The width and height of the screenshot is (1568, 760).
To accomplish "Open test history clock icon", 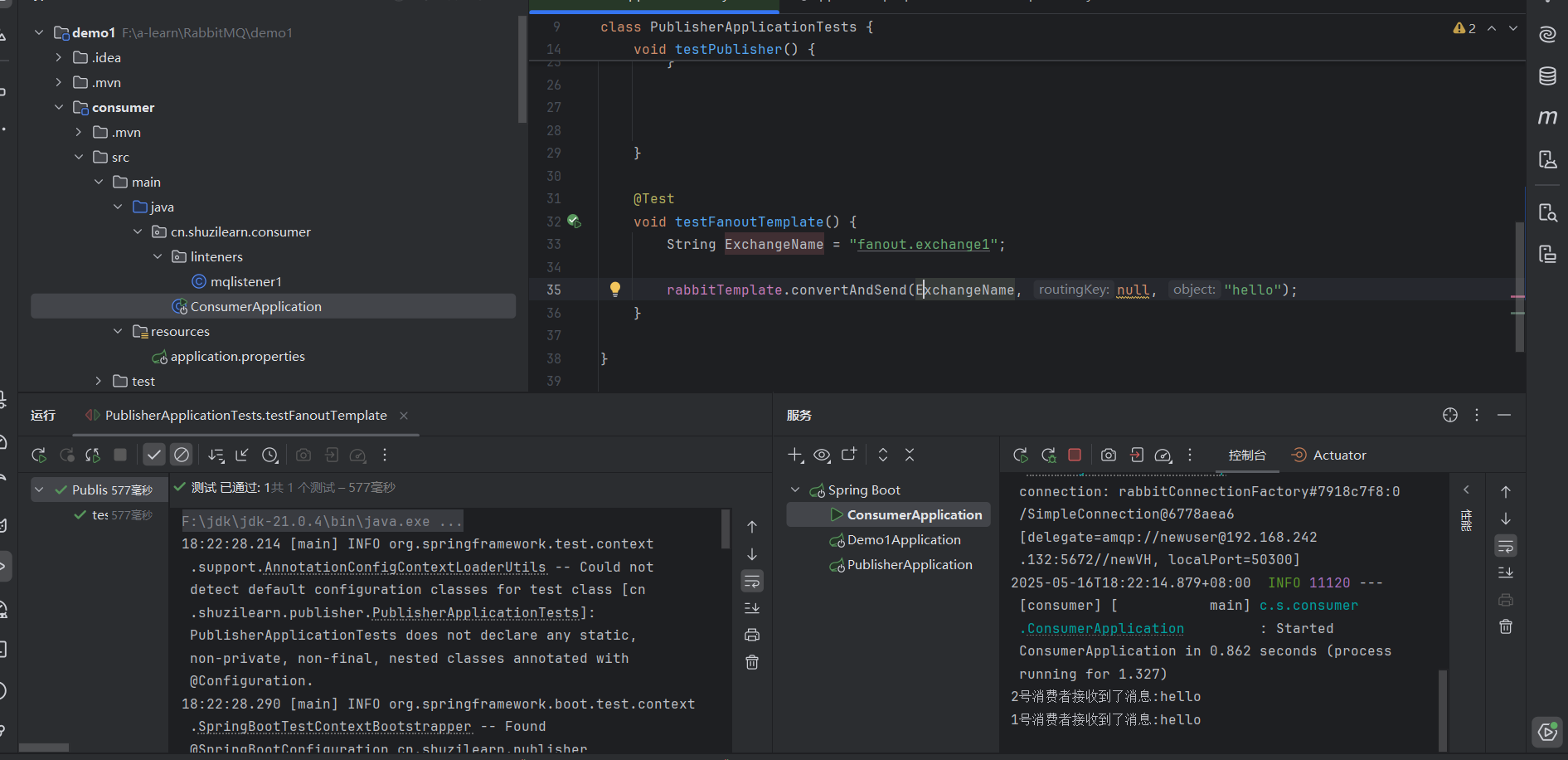I will (x=270, y=455).
